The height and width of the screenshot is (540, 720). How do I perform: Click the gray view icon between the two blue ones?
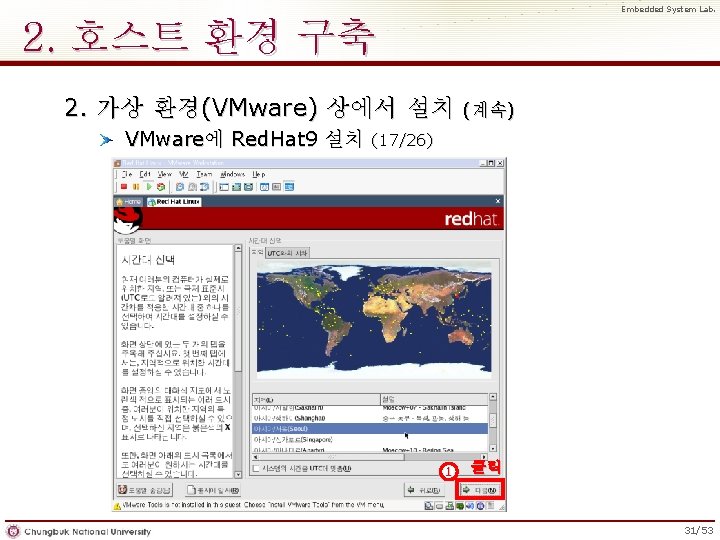[276, 187]
